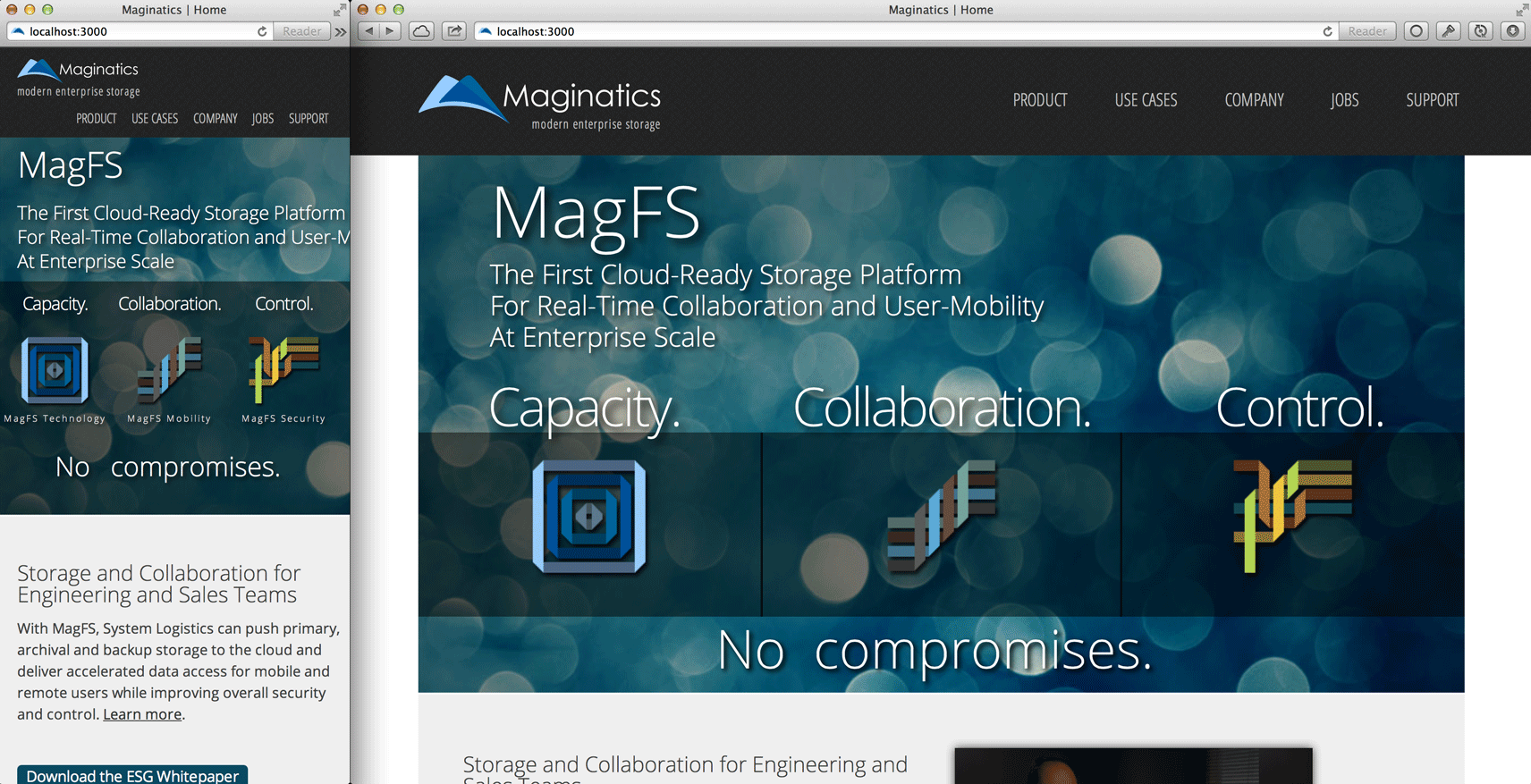The height and width of the screenshot is (784, 1531).
Task: Open PRODUCT menu in left window
Action: pos(96,118)
